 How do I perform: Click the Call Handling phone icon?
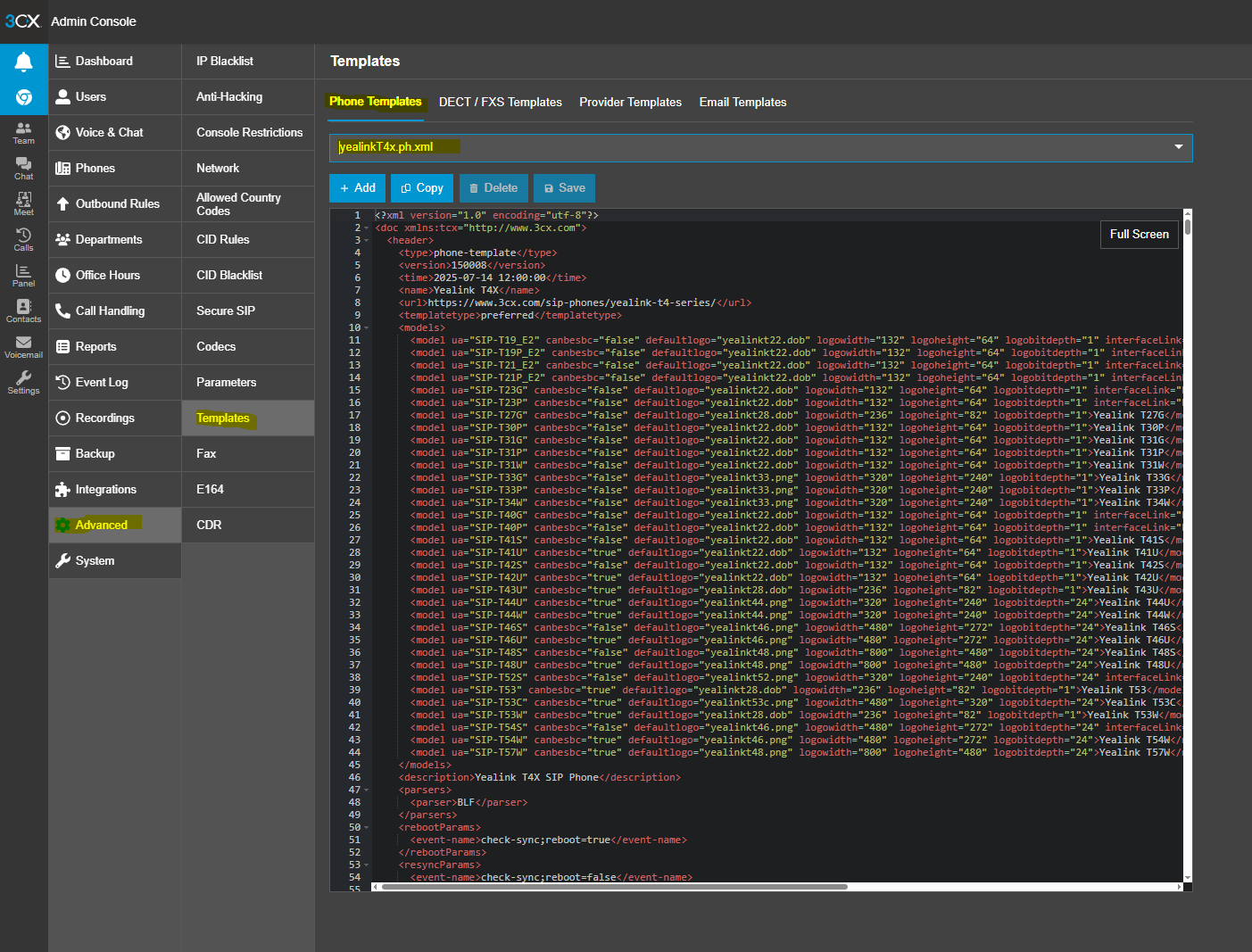click(x=62, y=310)
